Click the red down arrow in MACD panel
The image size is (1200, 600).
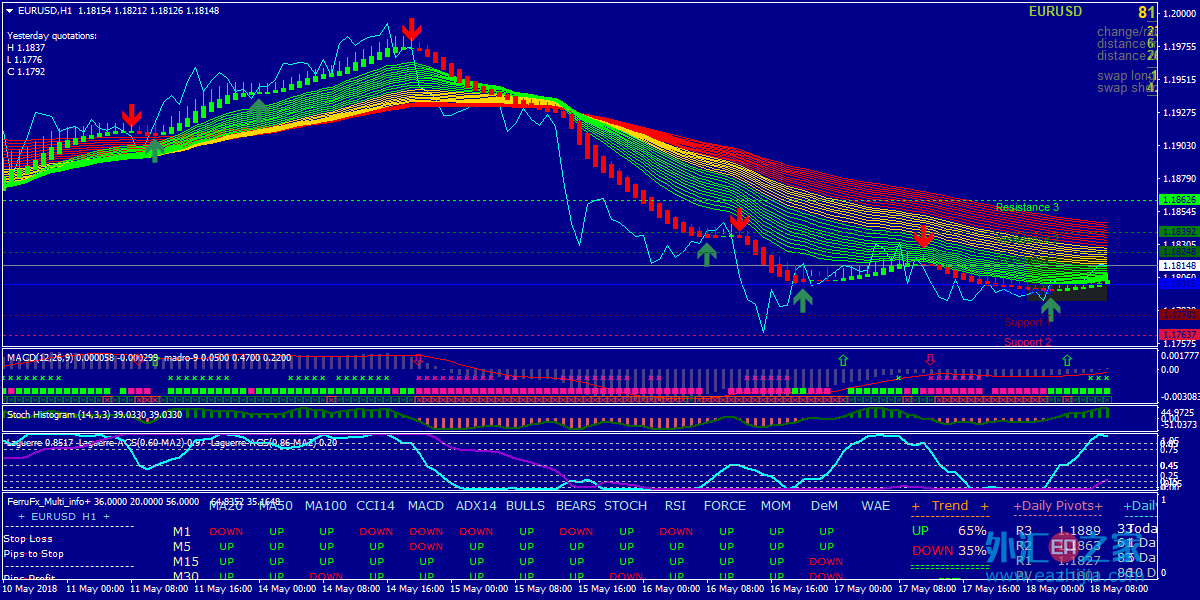[931, 359]
